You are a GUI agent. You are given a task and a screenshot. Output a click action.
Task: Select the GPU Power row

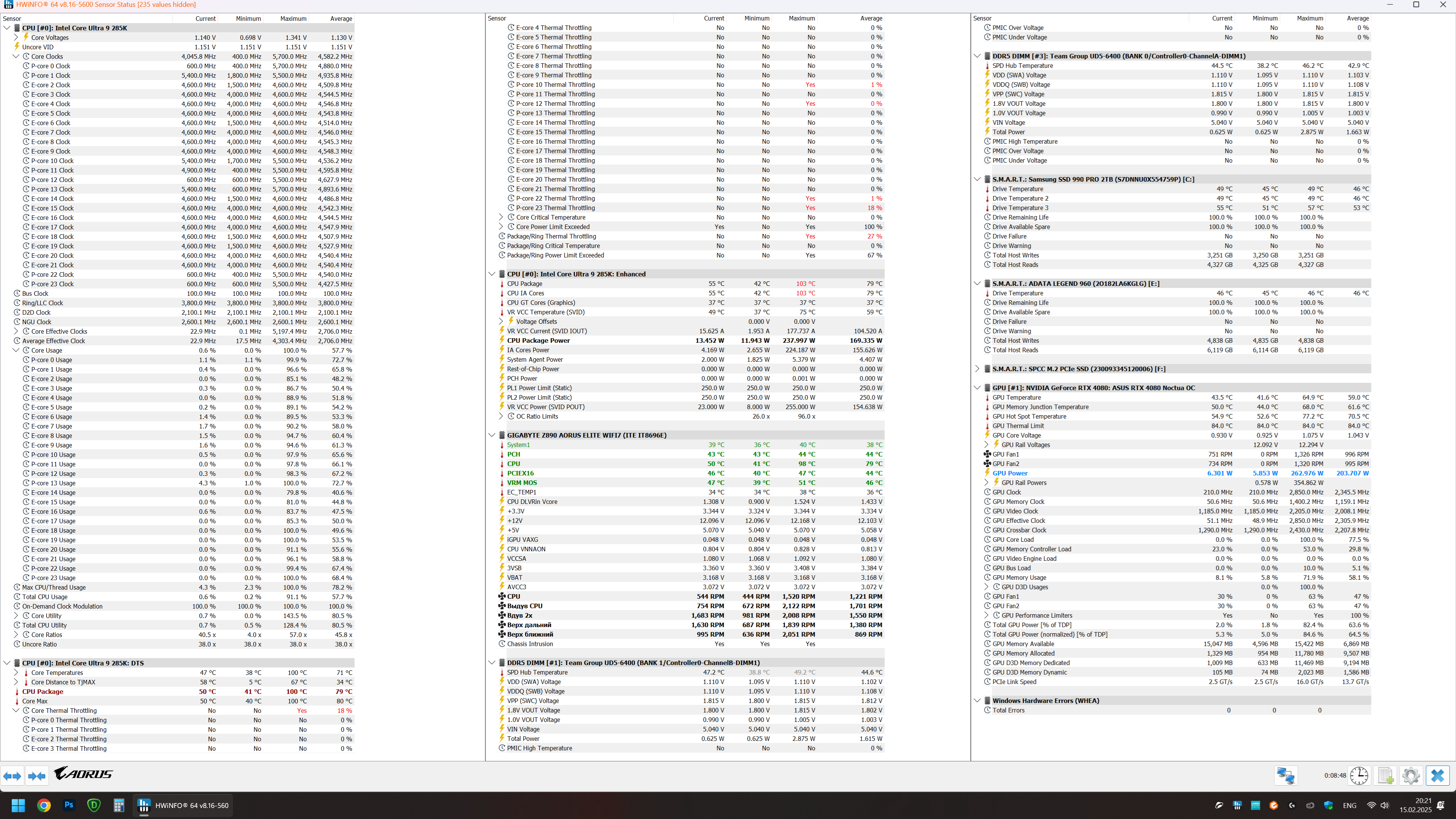pyautogui.click(x=1009, y=473)
